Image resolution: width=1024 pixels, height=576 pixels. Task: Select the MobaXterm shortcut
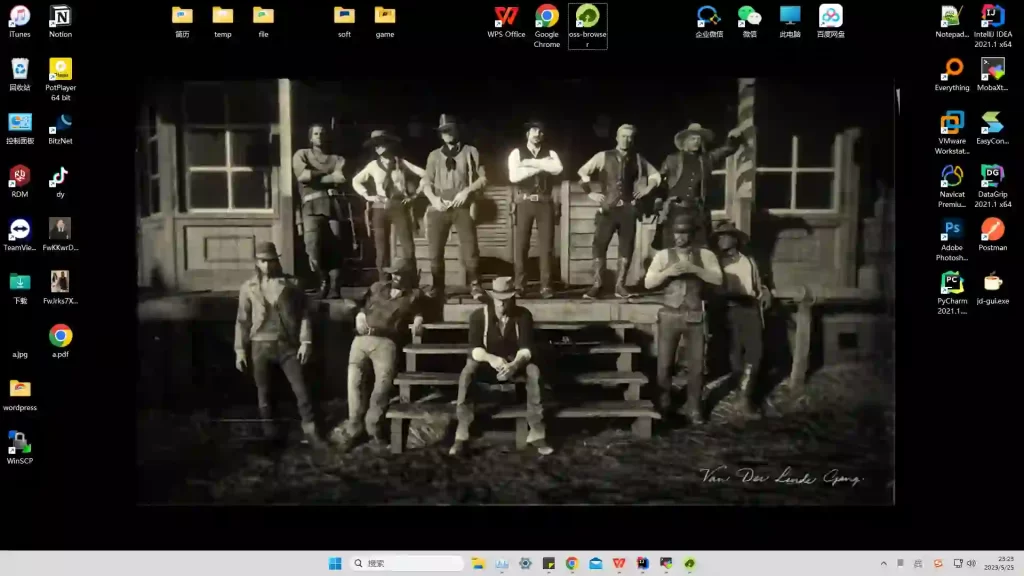(993, 74)
